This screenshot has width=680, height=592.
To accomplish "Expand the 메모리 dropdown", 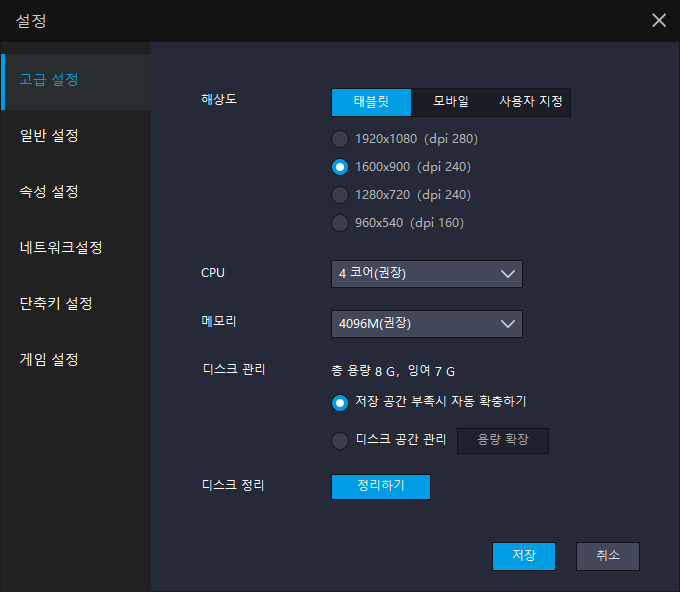I will tap(427, 324).
